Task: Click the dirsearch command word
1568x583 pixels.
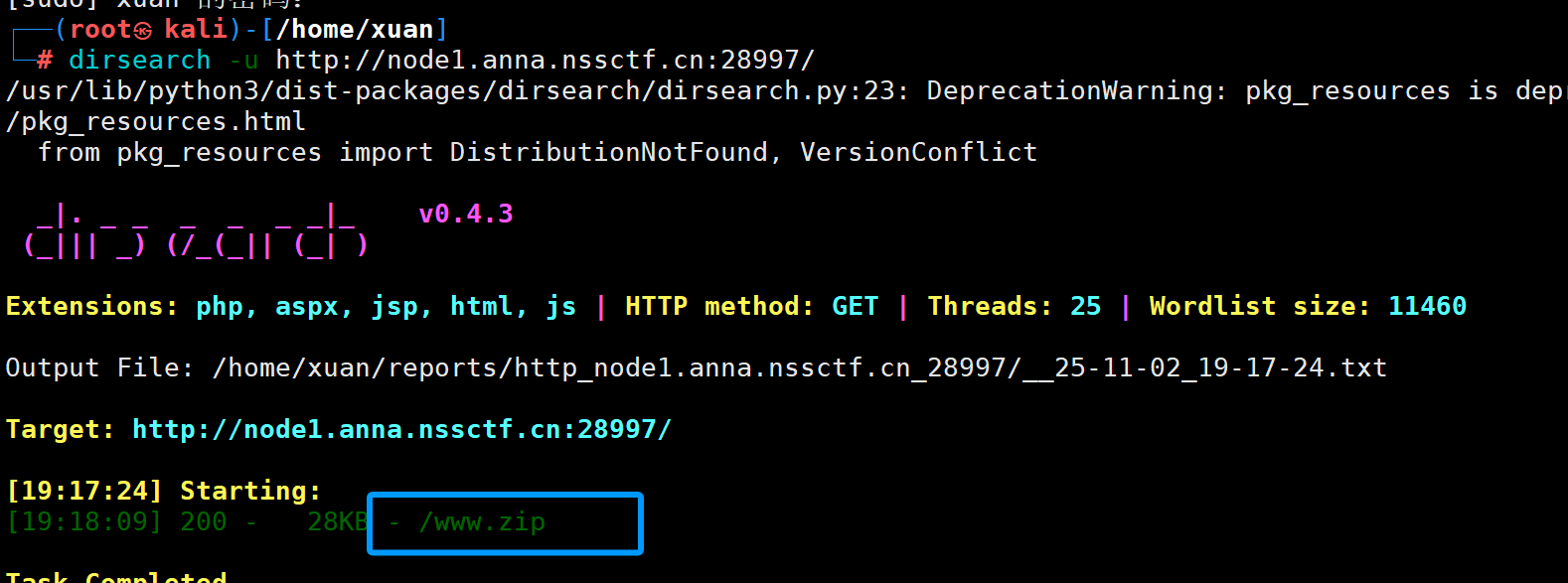Action: [139, 61]
